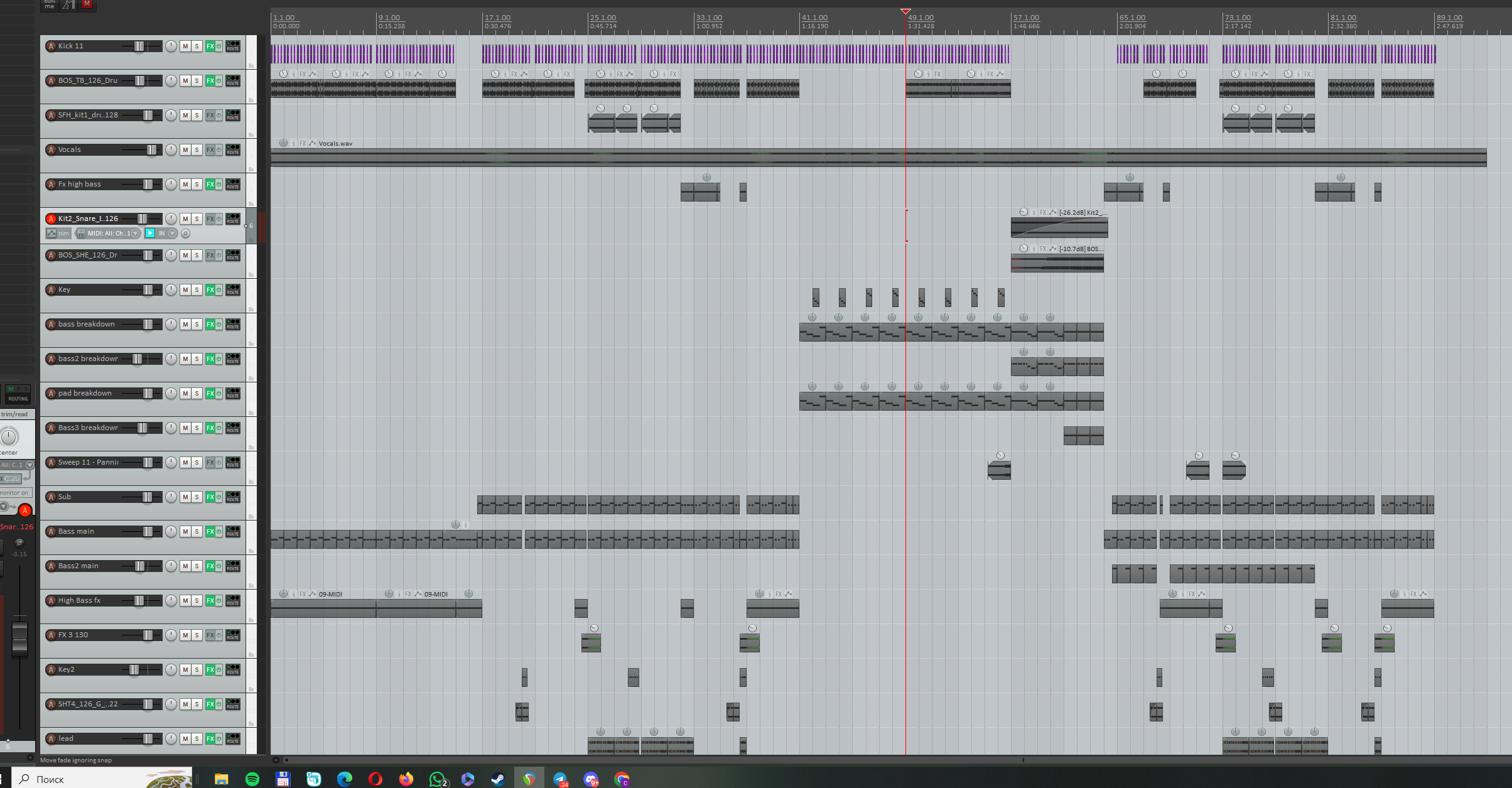The height and width of the screenshot is (788, 1512).
Task: Click the pan knob in the mixer strip
Action: [9, 436]
